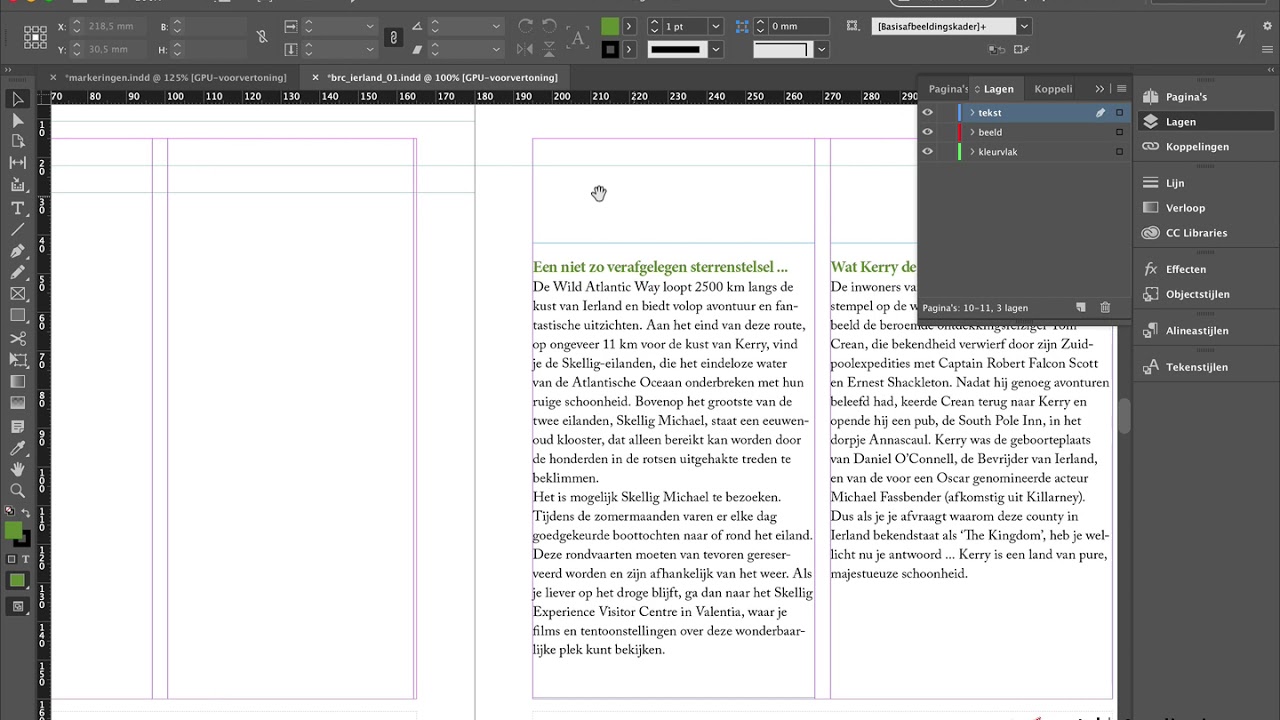Select the Zoom tool
Image resolution: width=1280 pixels, height=720 pixels.
click(17, 490)
